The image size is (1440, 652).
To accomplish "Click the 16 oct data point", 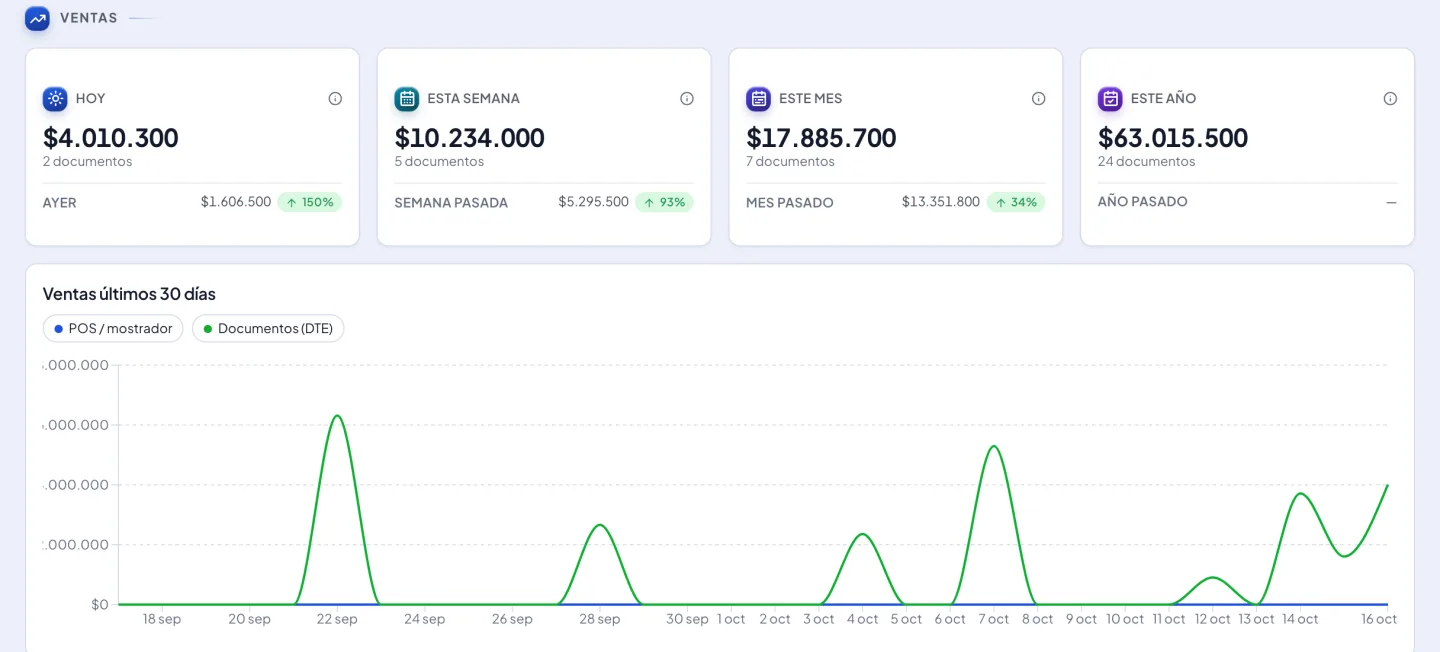I will point(1387,485).
